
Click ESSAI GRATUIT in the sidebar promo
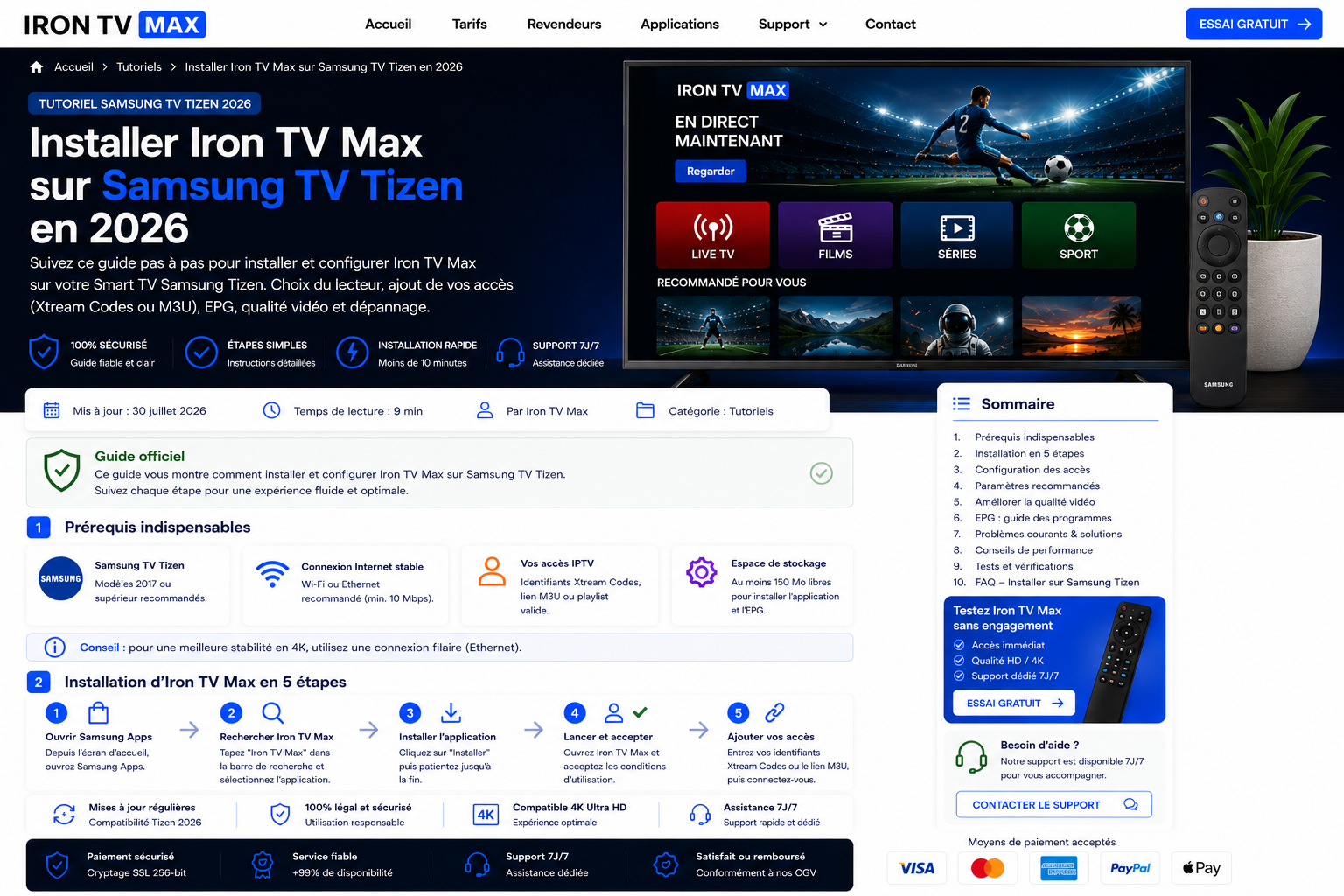[x=1014, y=703]
